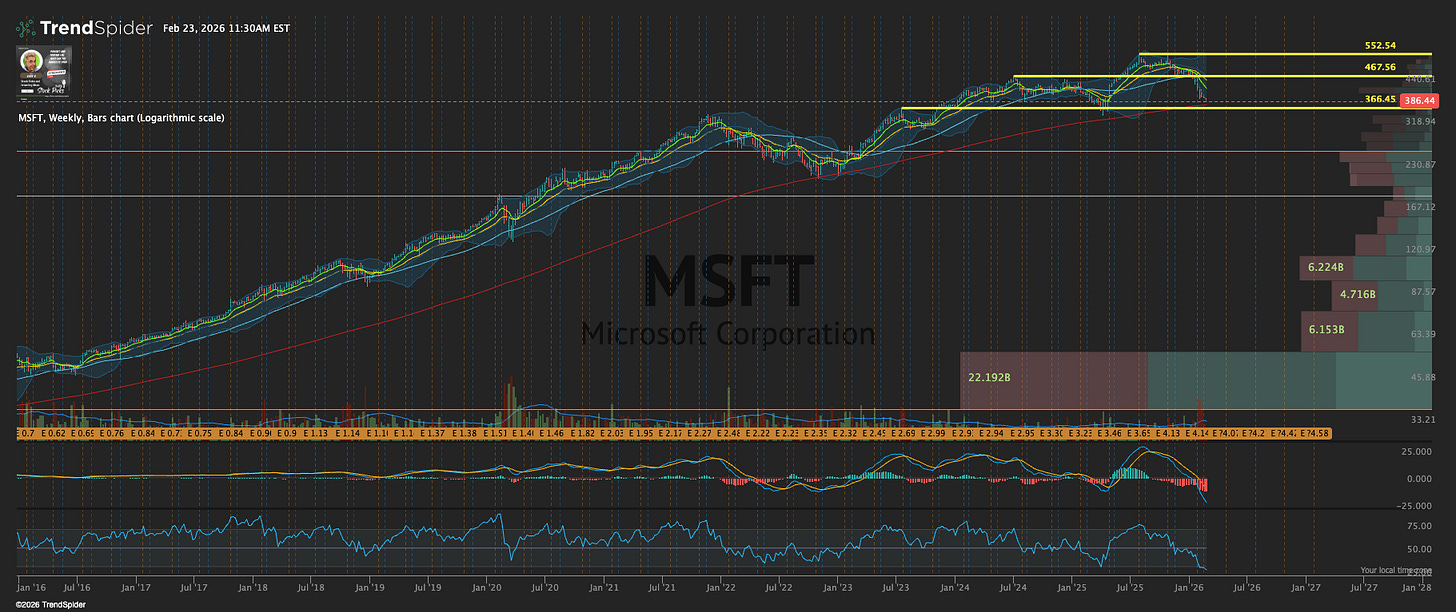
Task: Click the E 1.82 earnings marker
Action: [581, 433]
